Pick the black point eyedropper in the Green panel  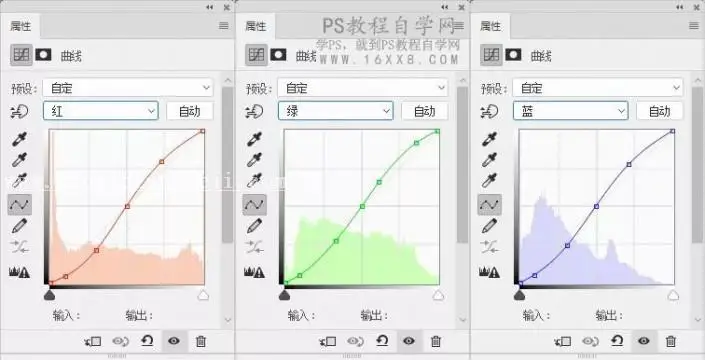pos(254,139)
